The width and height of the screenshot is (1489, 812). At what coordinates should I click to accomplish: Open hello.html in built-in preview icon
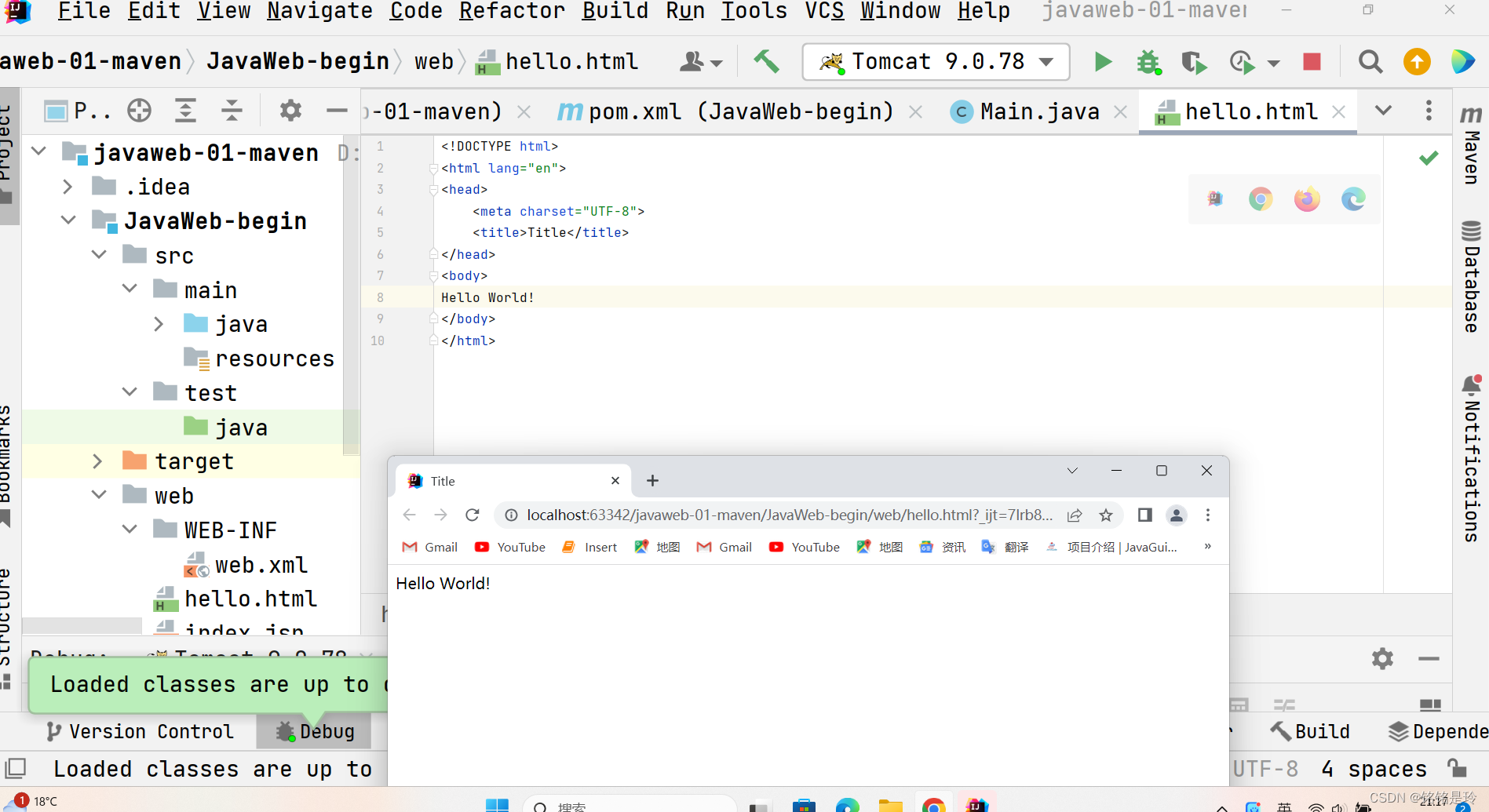(1215, 199)
